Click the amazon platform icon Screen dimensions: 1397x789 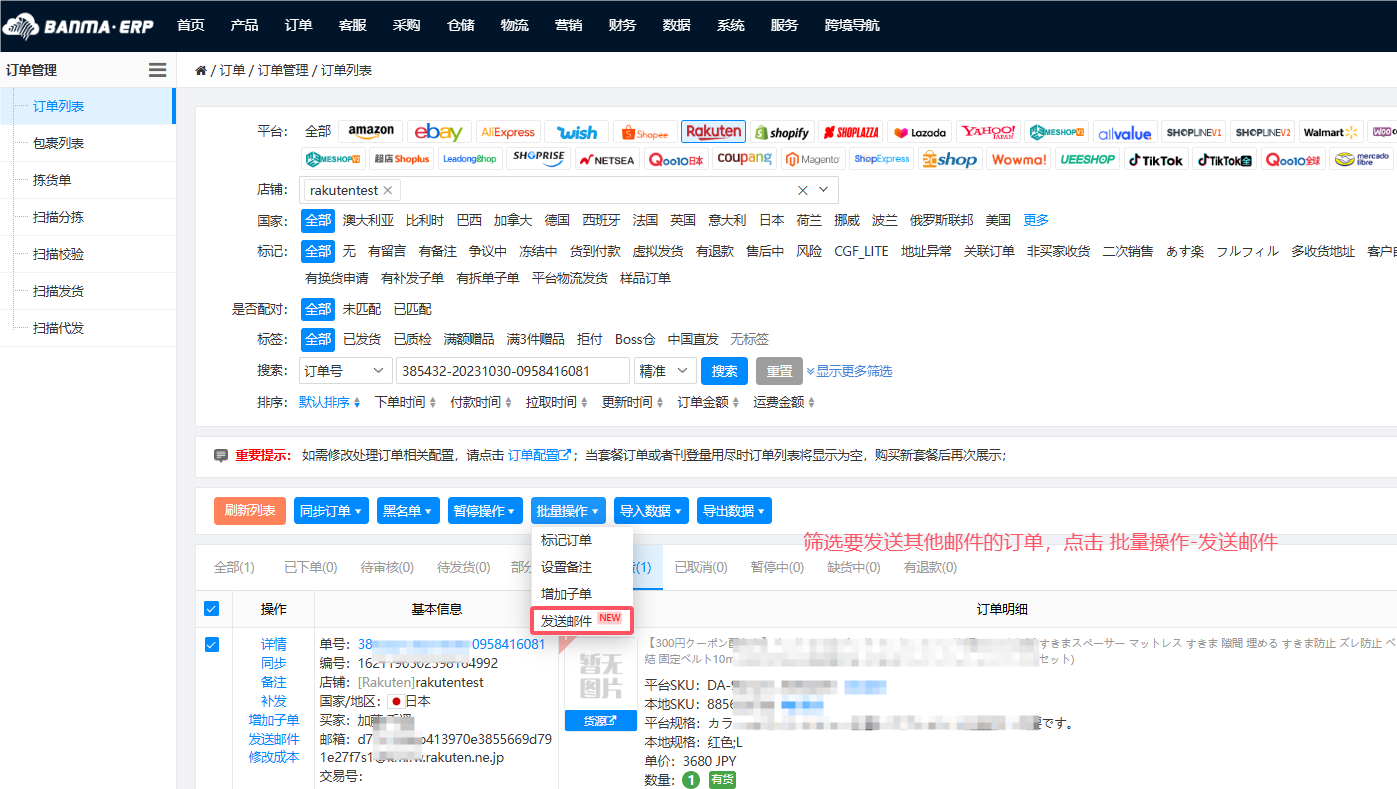tap(371, 130)
